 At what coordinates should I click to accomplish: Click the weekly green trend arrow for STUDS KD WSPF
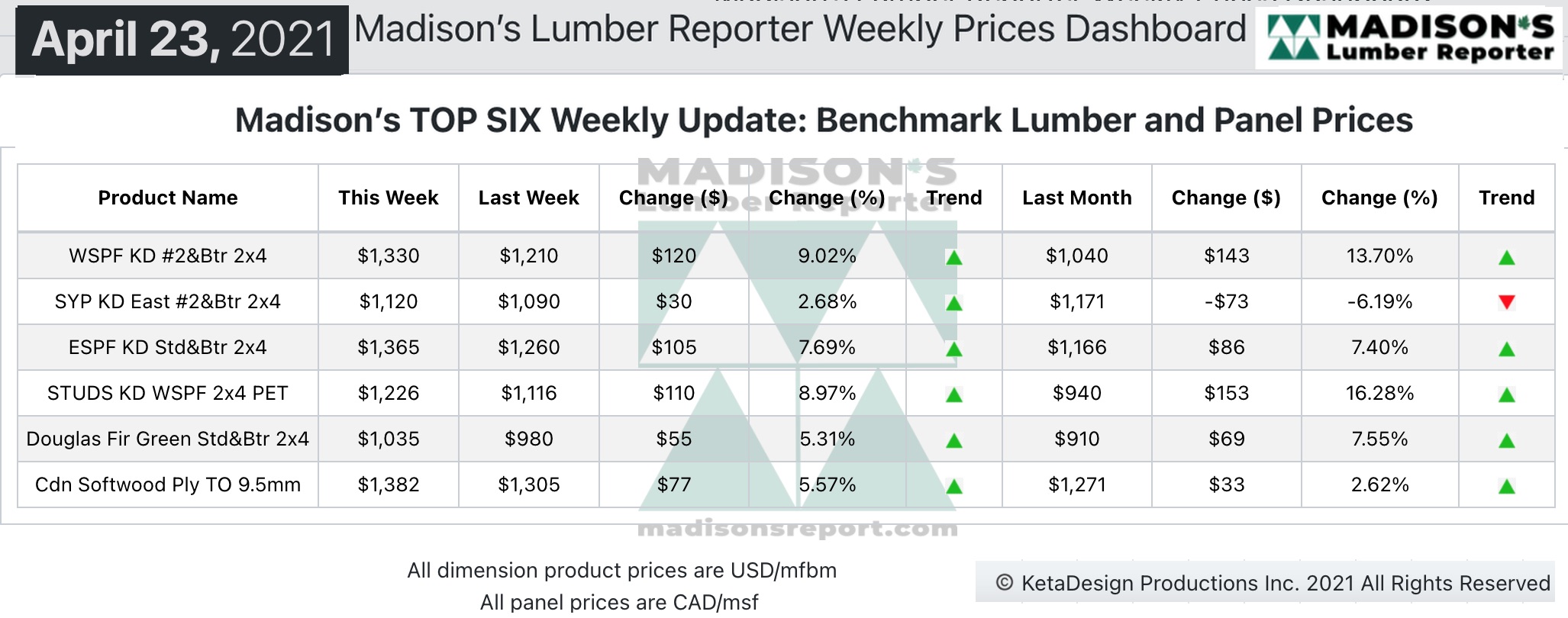click(953, 394)
